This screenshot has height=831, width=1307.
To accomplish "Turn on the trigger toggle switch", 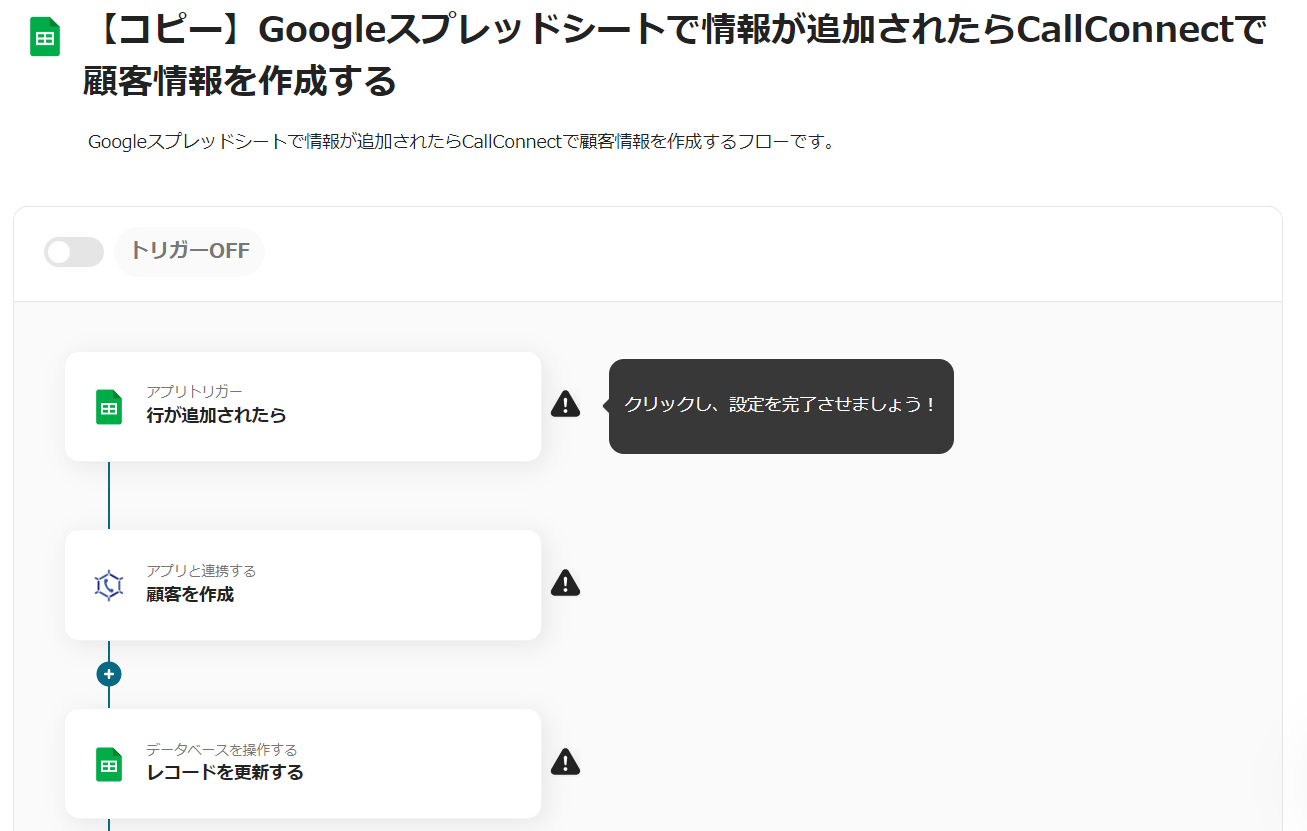I will pyautogui.click(x=74, y=252).
